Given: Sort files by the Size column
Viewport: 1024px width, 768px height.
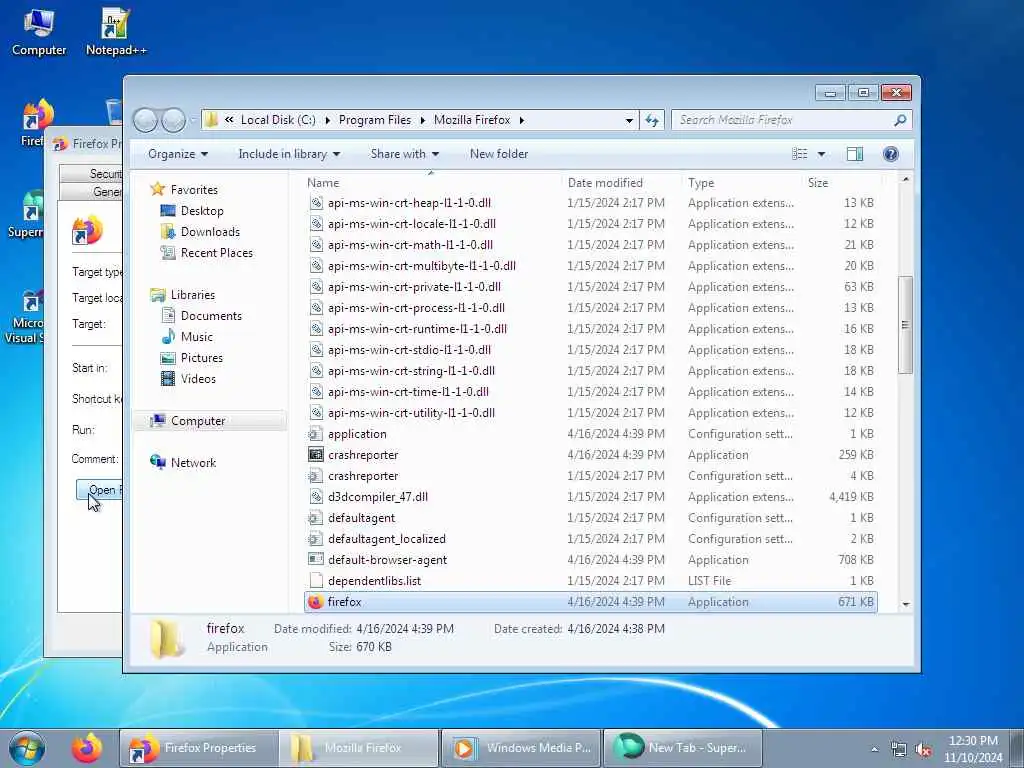Looking at the screenshot, I should coord(841,183).
